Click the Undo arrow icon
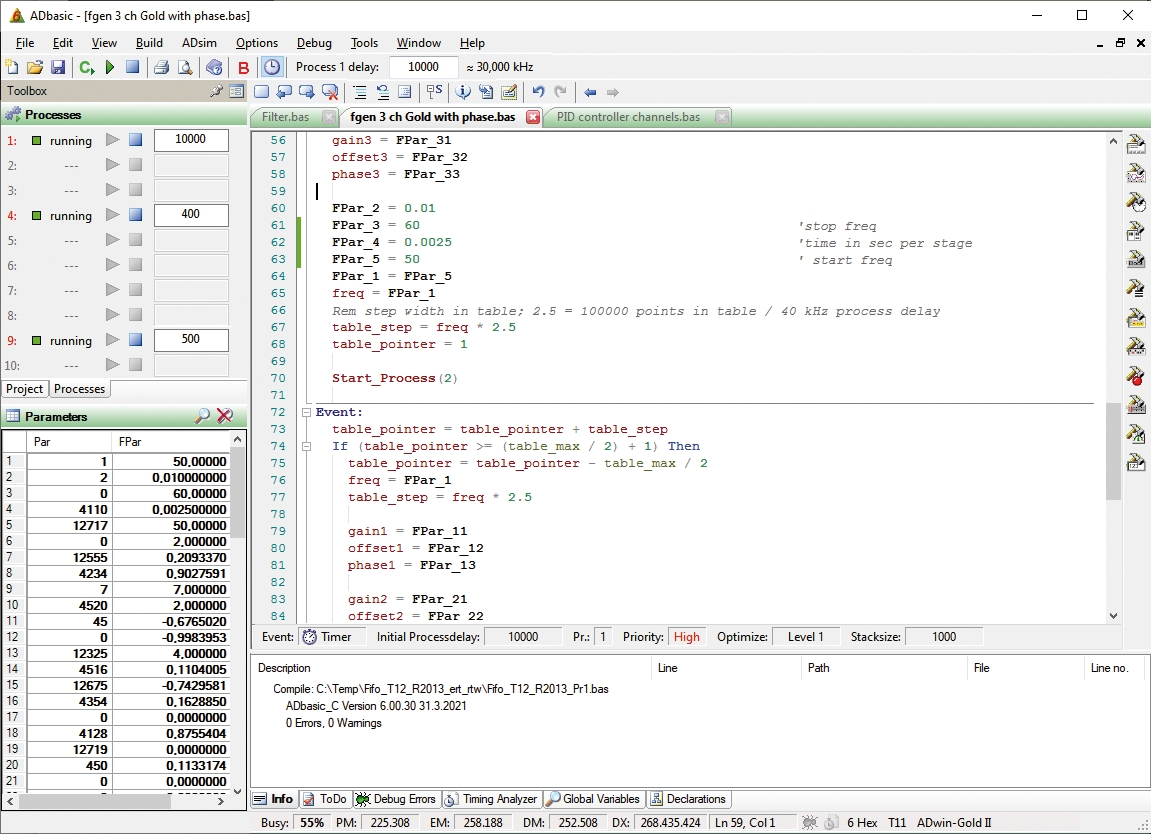 538,92
